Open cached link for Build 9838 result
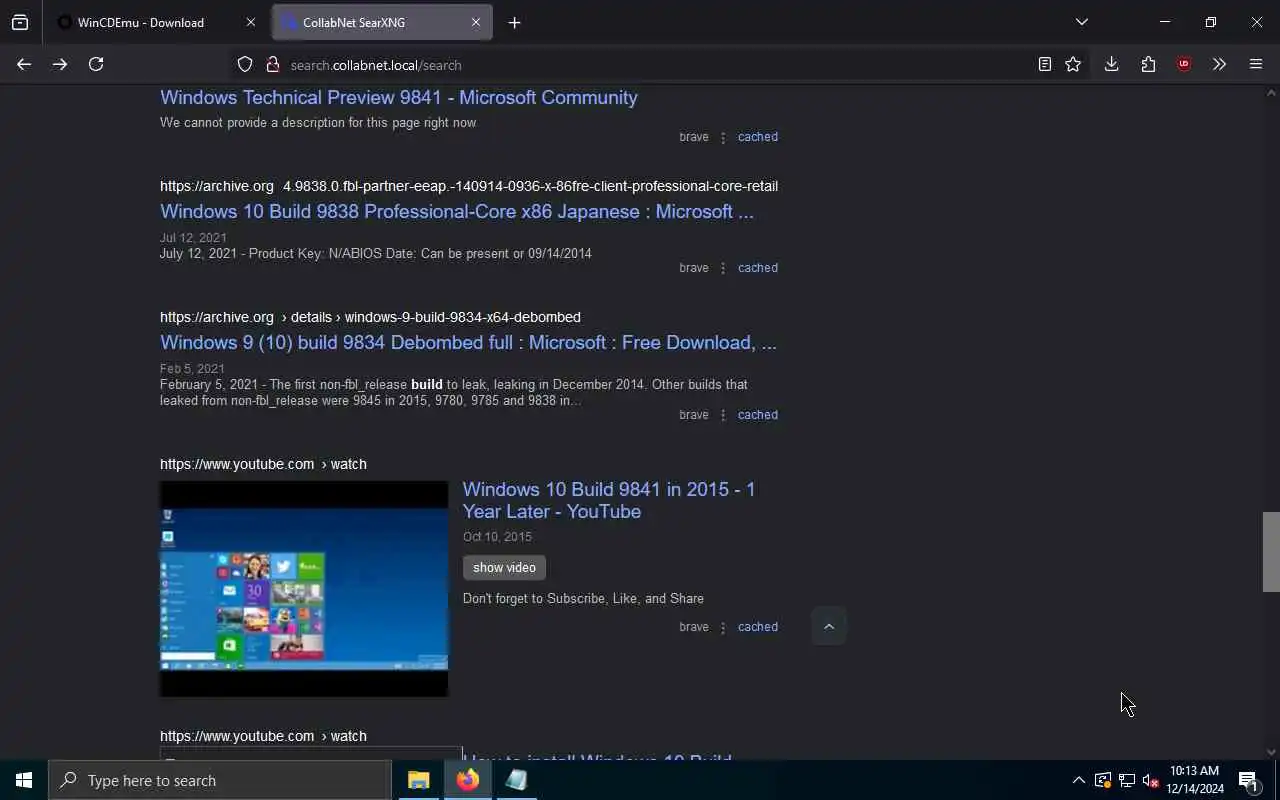1280x800 pixels. pyautogui.click(x=757, y=268)
